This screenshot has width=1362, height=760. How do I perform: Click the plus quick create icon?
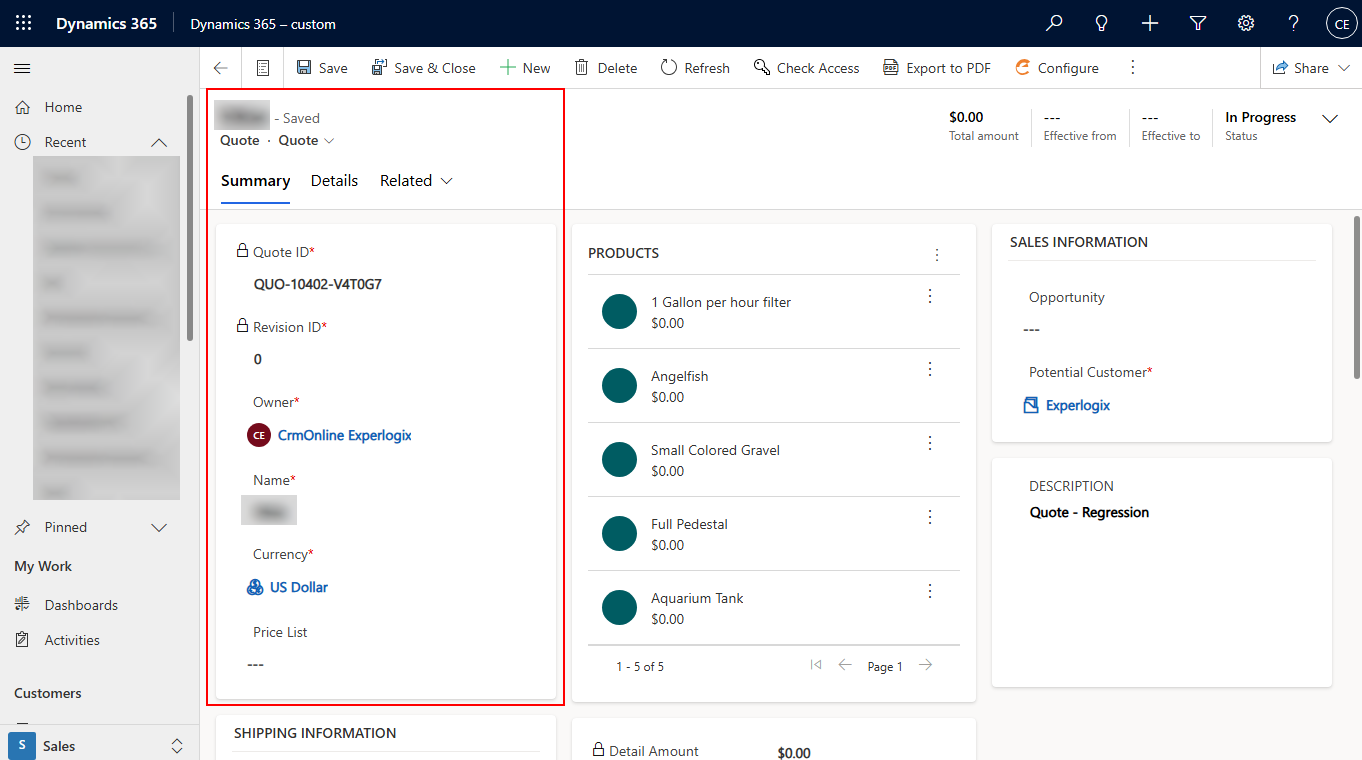click(x=1150, y=24)
